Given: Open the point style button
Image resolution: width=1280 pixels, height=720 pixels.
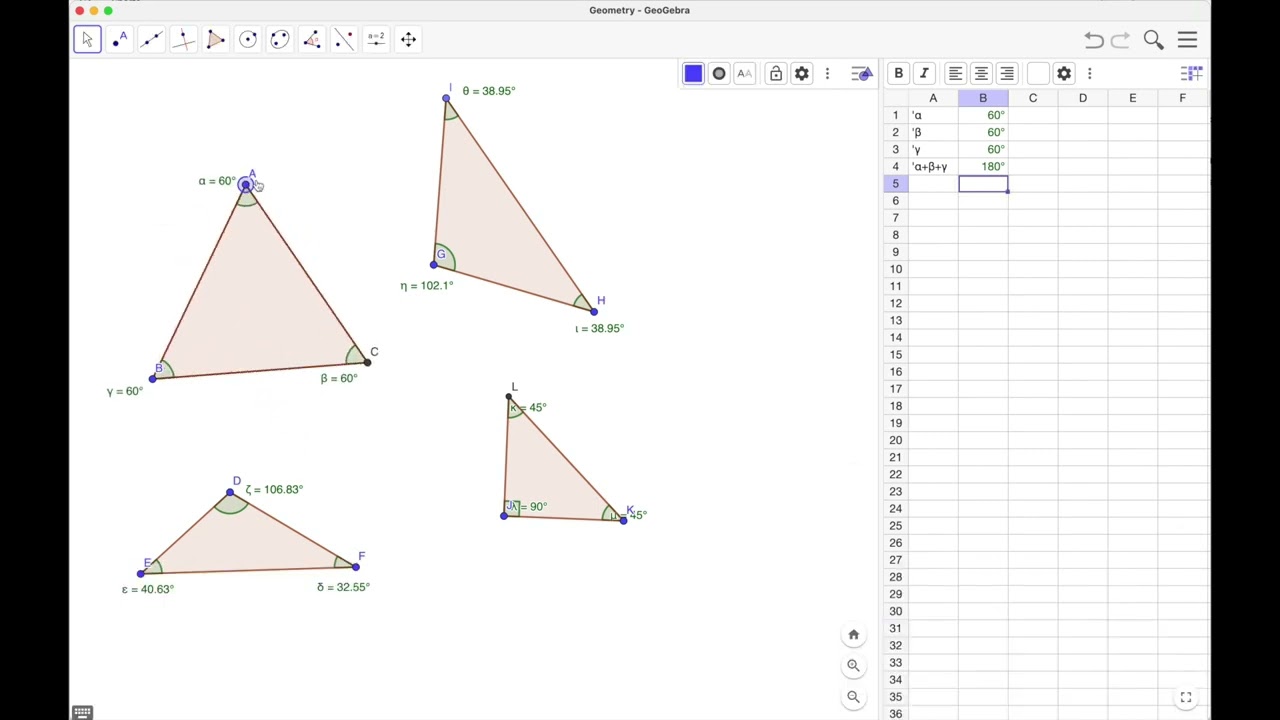Looking at the screenshot, I should [719, 74].
